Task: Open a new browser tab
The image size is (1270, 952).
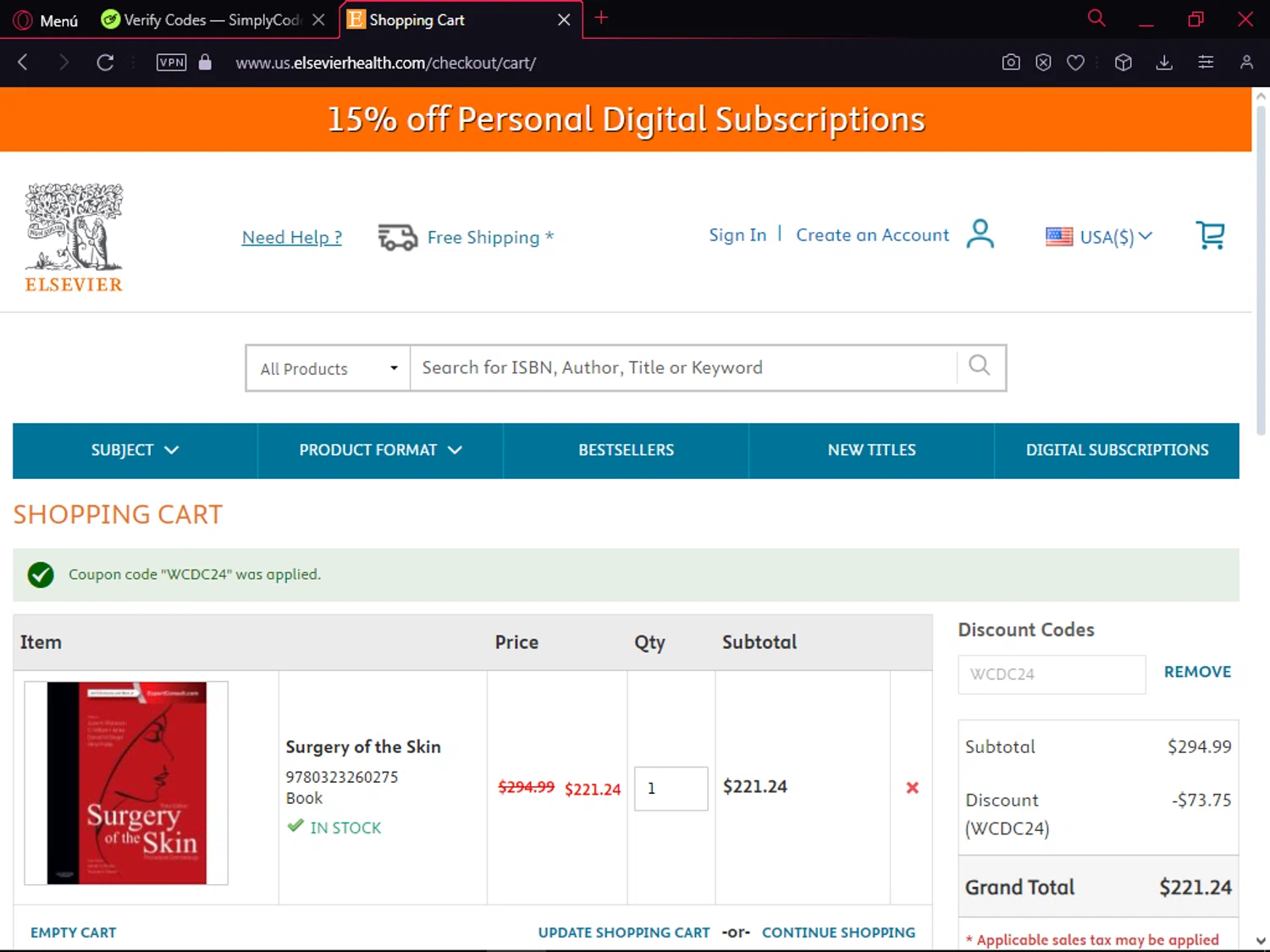Action: [x=601, y=18]
